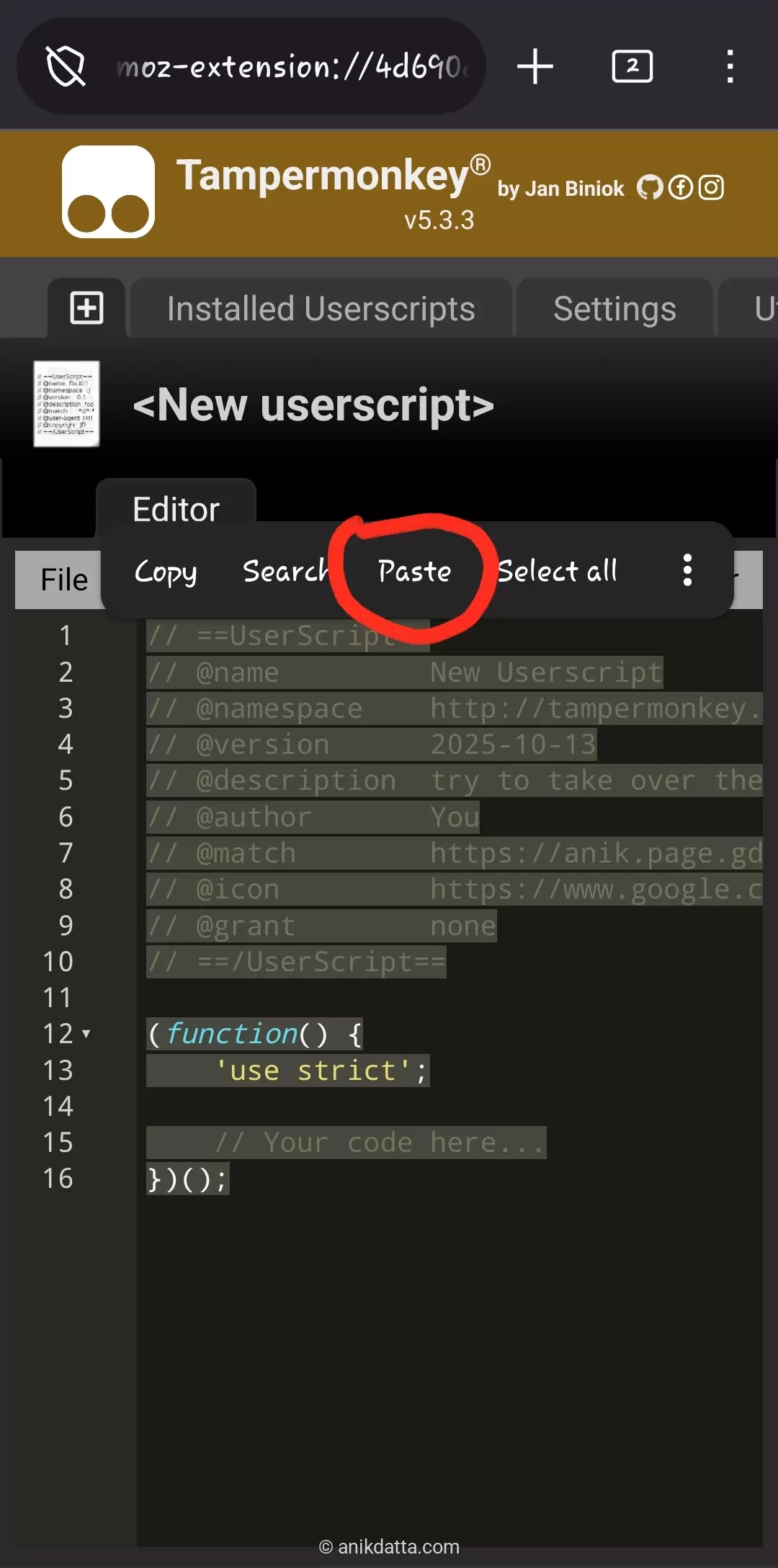
Task: Choose Search in the selection popup
Action: click(285, 571)
